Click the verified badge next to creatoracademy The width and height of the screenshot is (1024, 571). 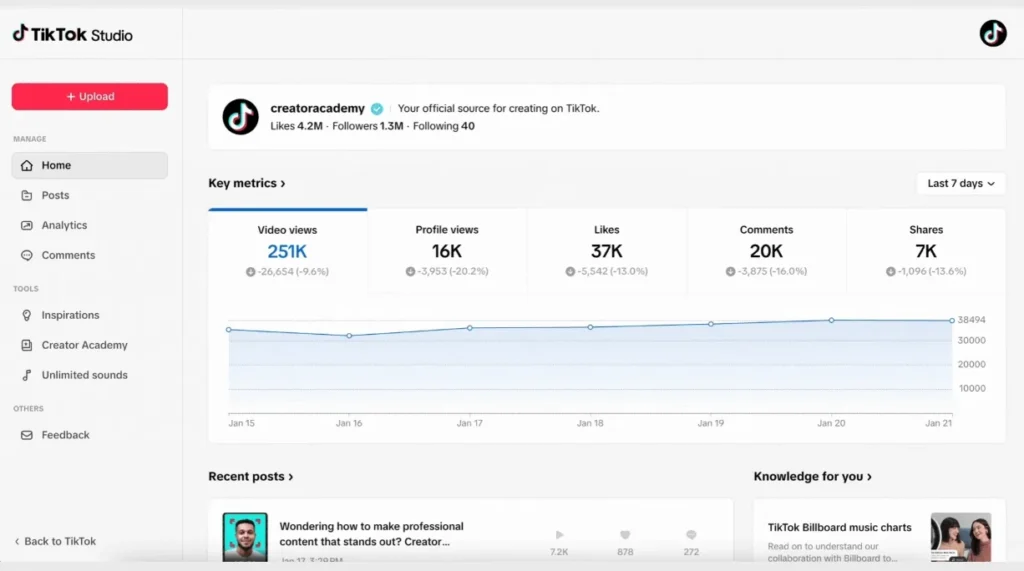pos(377,108)
